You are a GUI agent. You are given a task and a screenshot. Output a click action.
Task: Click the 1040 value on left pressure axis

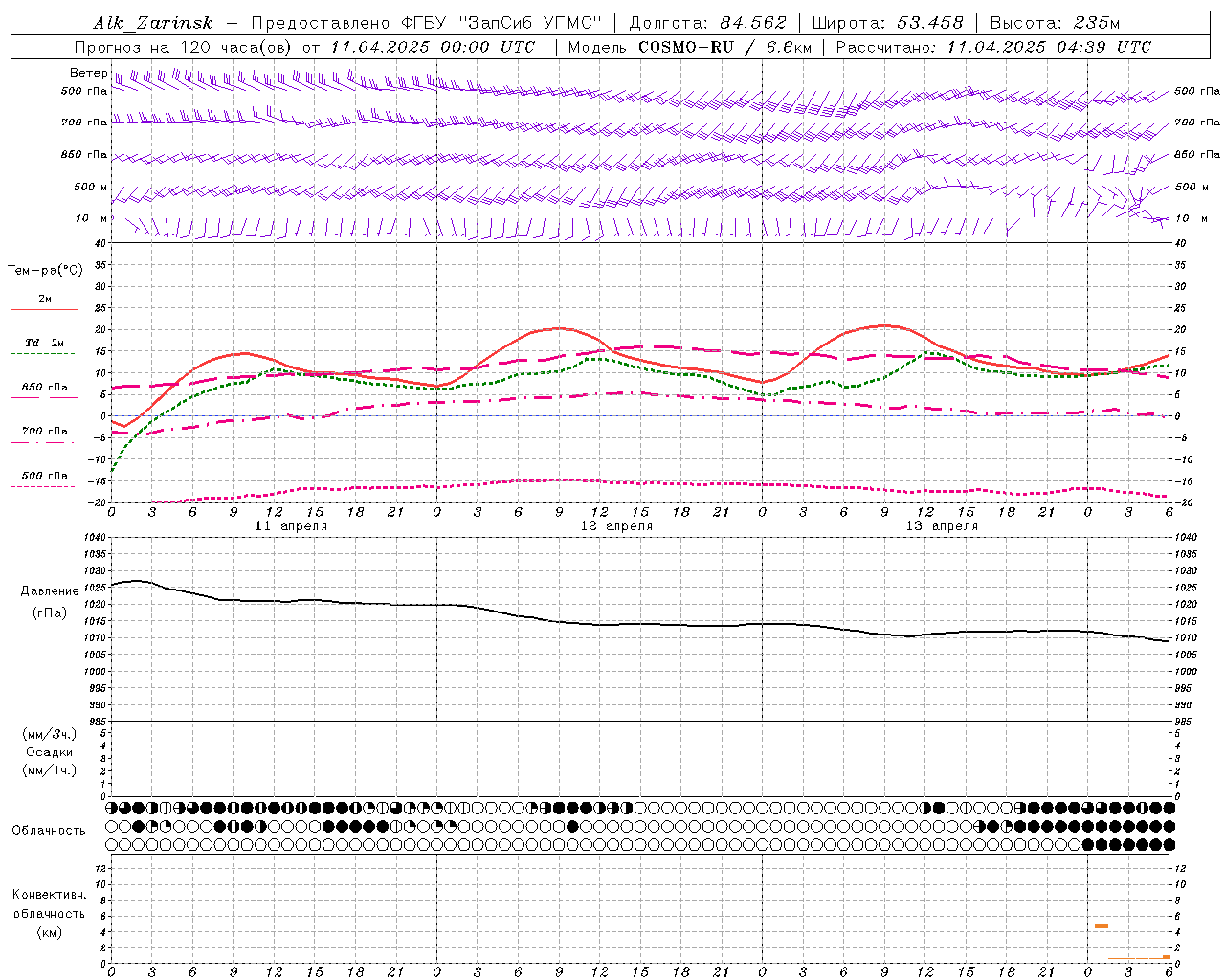94,538
